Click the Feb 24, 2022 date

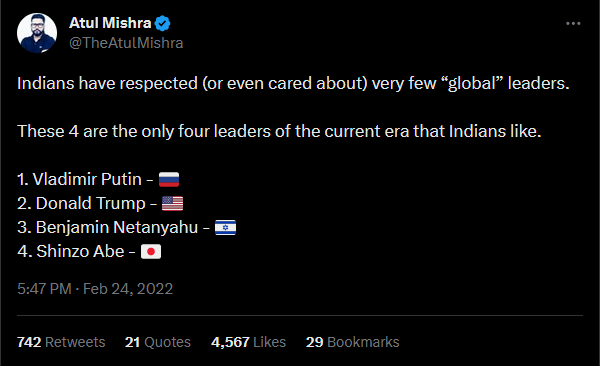(128, 289)
